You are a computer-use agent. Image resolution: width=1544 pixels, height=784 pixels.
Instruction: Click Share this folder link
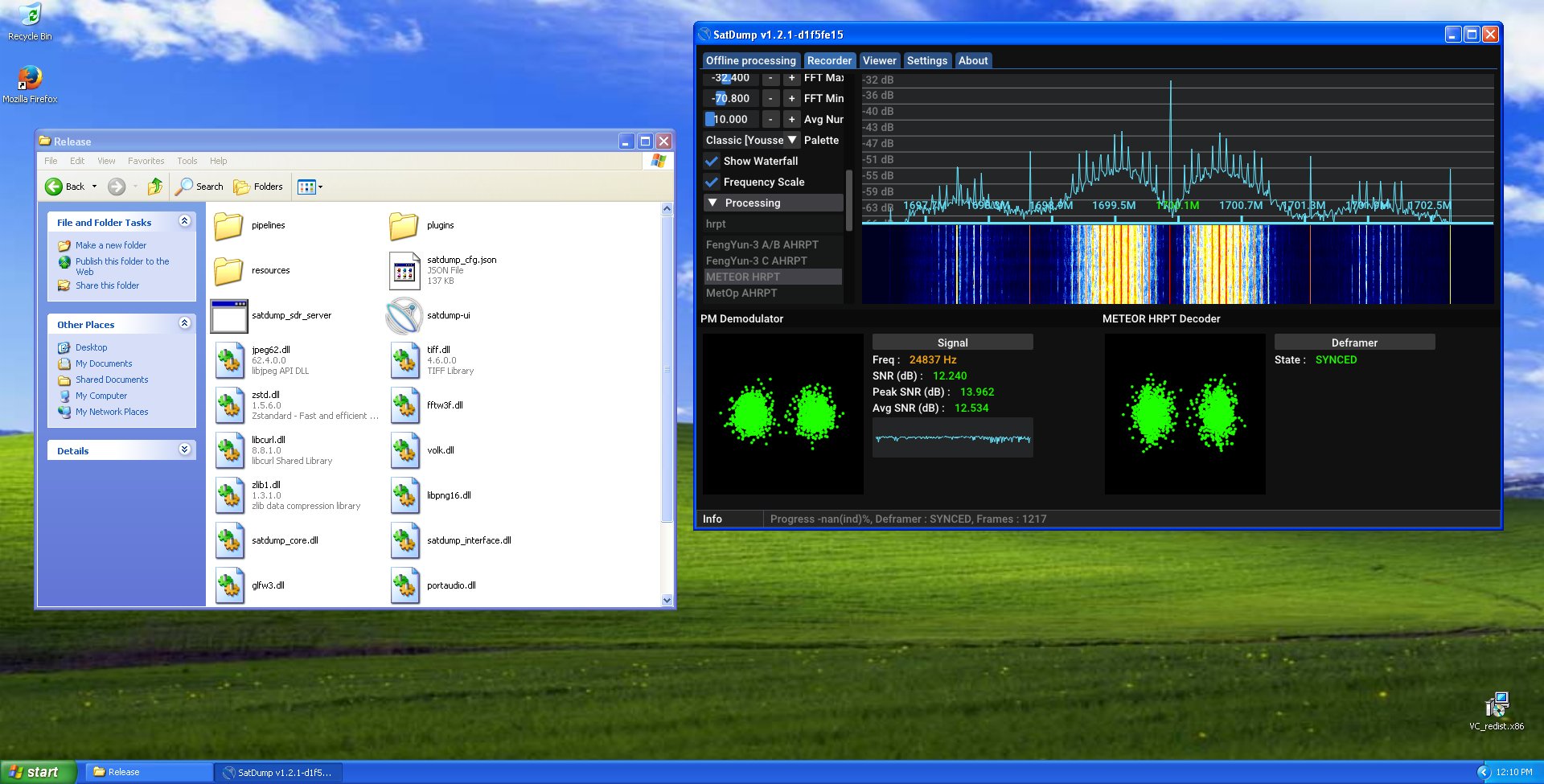(x=107, y=285)
